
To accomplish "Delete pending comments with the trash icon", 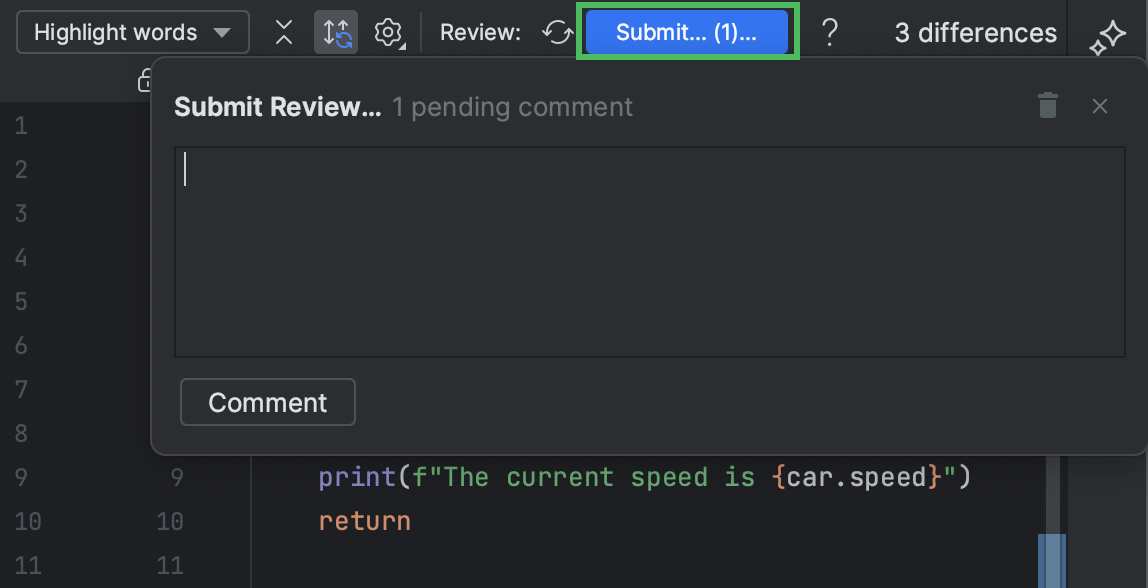I will [x=1047, y=105].
